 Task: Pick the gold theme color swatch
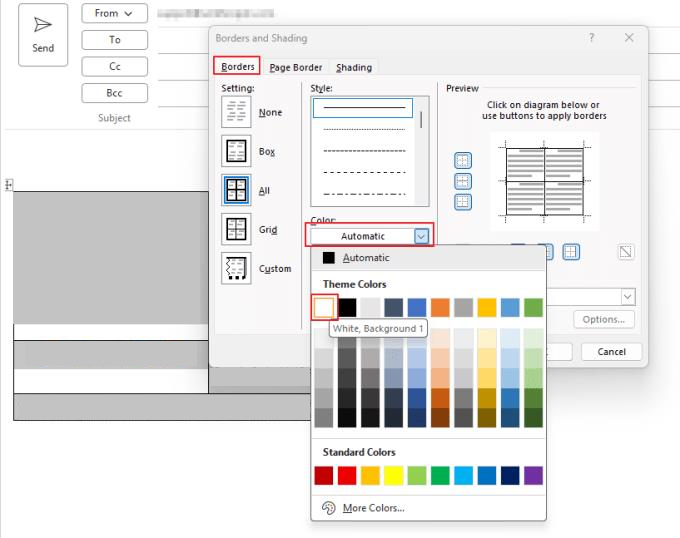tap(487, 307)
